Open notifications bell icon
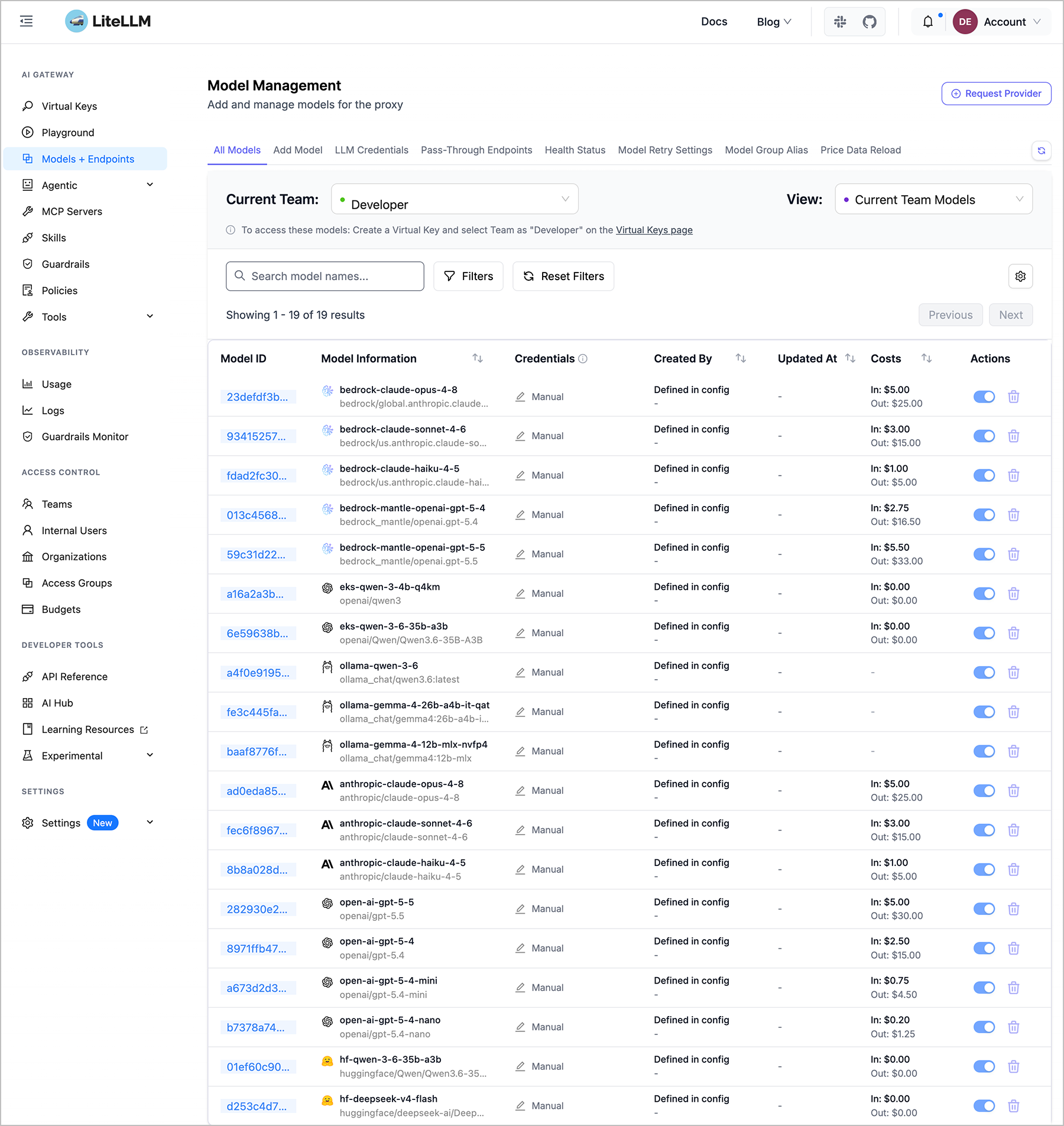Screen dimensions: 1064x1126 point(928,22)
